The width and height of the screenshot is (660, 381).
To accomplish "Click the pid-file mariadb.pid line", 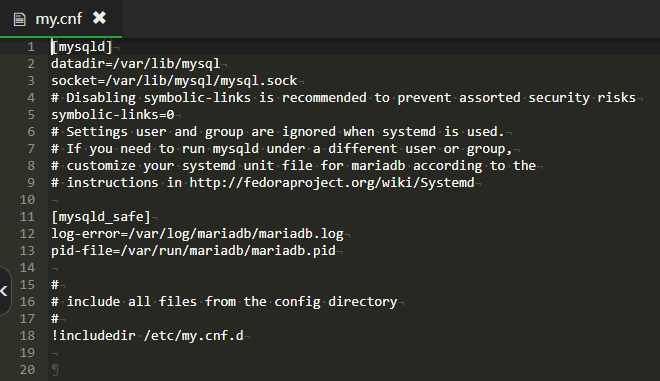I will [194, 250].
